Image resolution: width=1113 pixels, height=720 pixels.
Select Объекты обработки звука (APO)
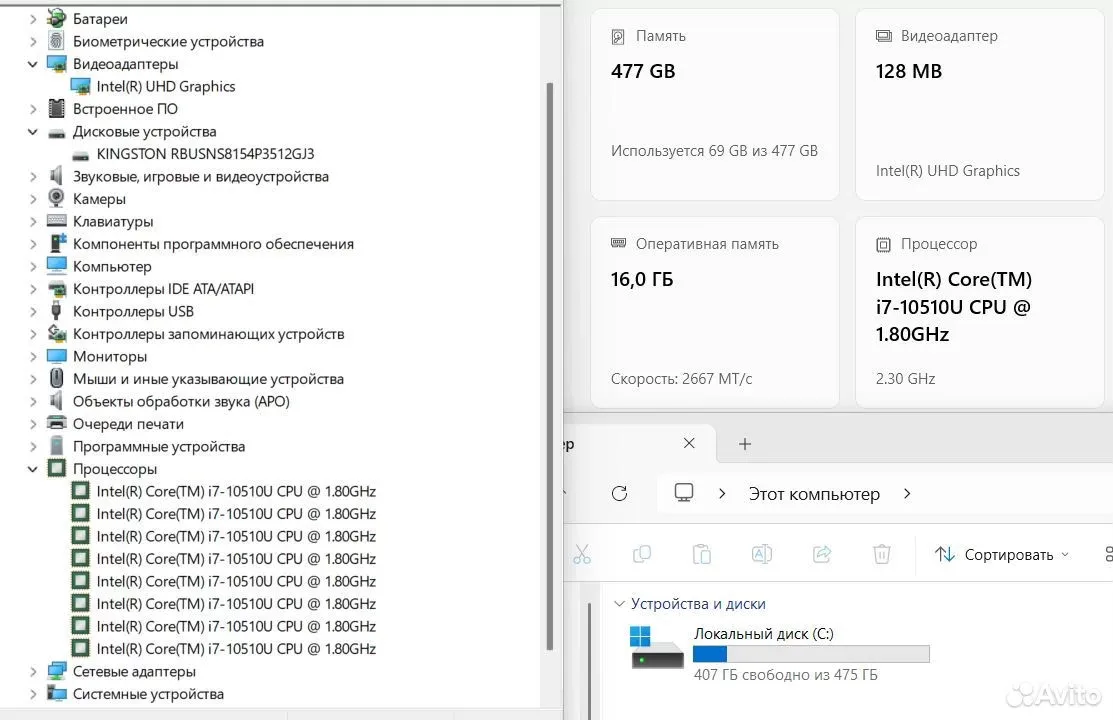181,401
